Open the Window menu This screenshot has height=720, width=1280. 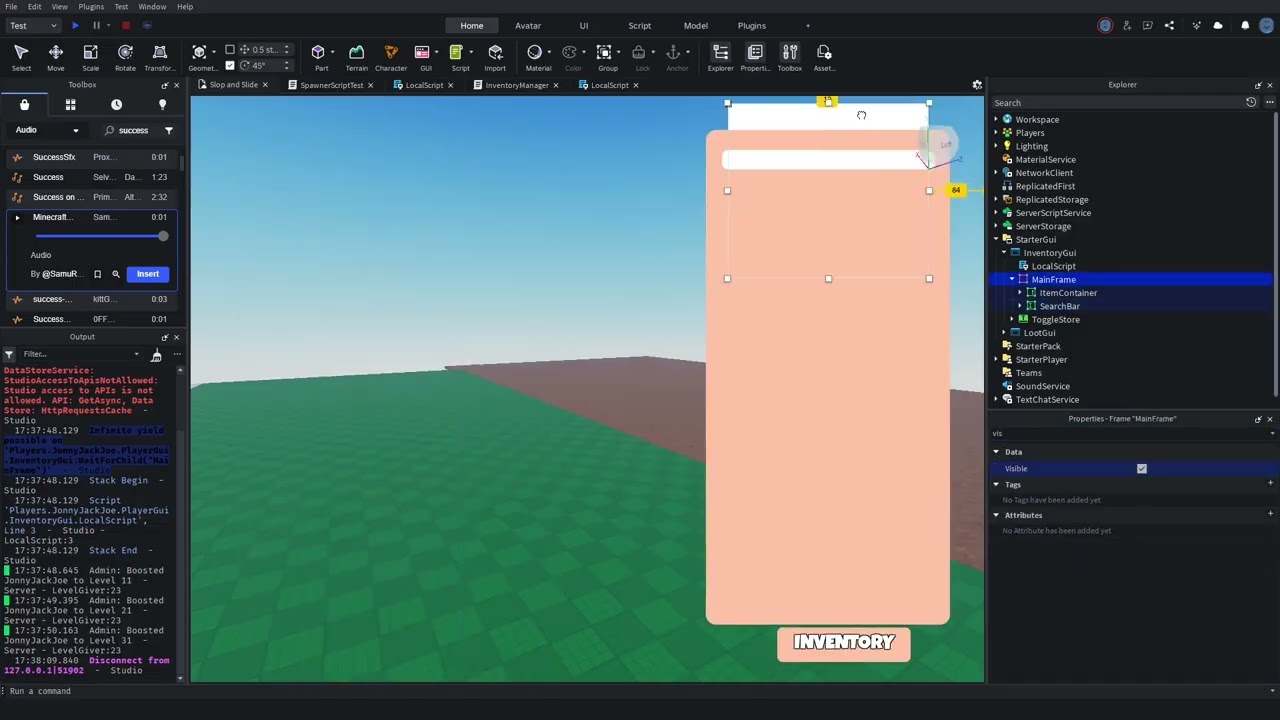click(152, 7)
